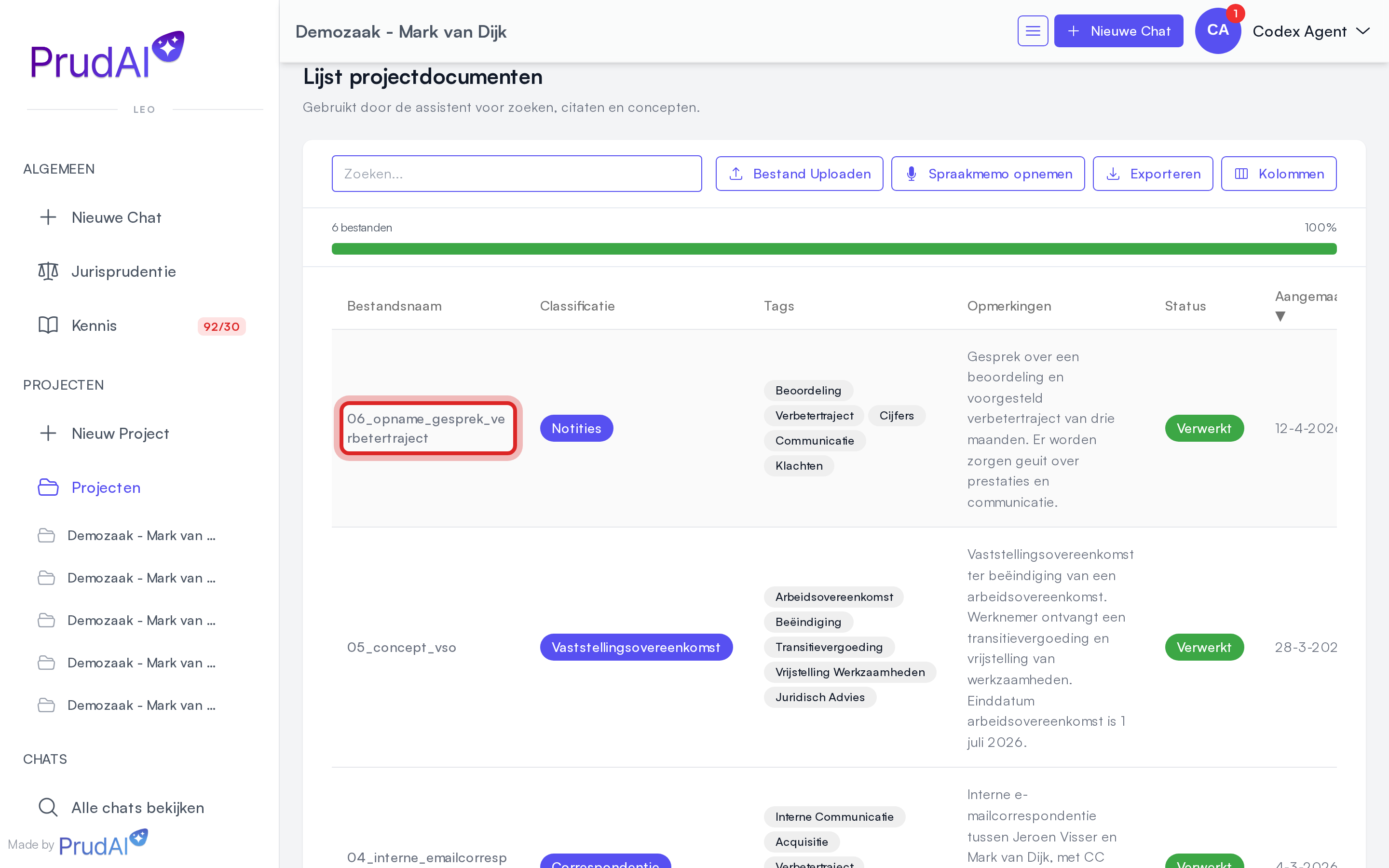
Task: Sort by Bestandsnaam column header
Action: [395, 306]
